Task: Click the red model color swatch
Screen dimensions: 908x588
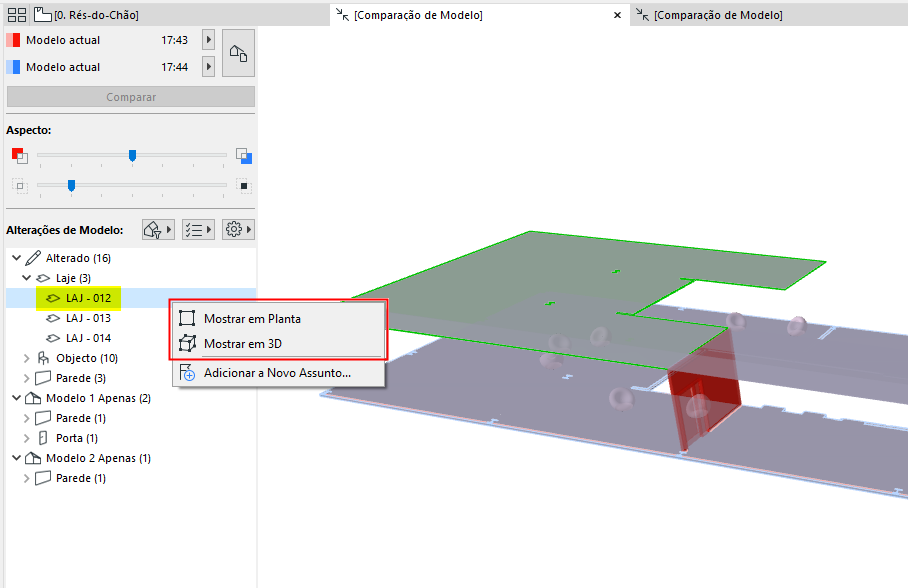Action: point(13,40)
